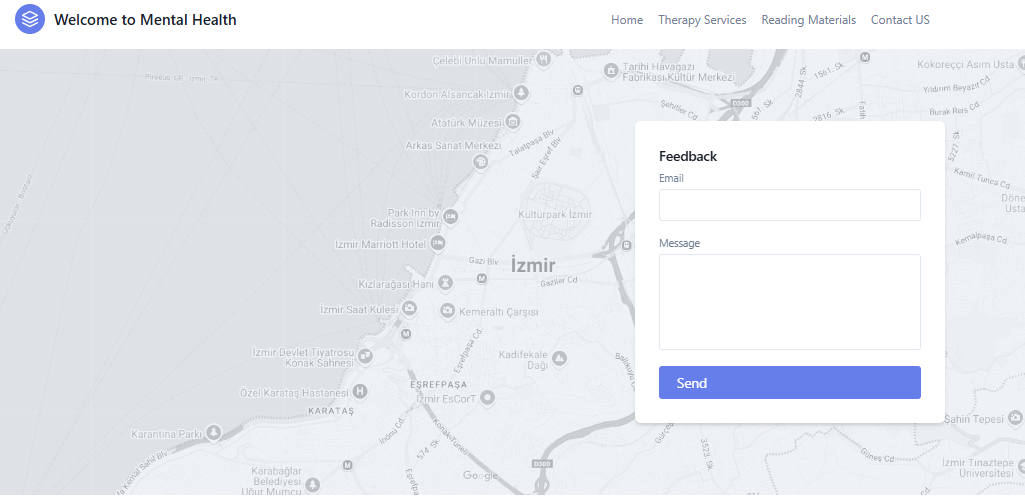Select the İzmir Marriott Hotel marker icon

pos(437,244)
